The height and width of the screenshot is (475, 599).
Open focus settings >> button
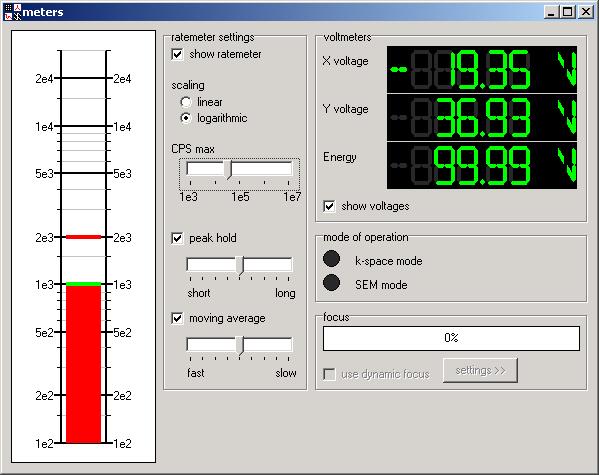pos(480,370)
